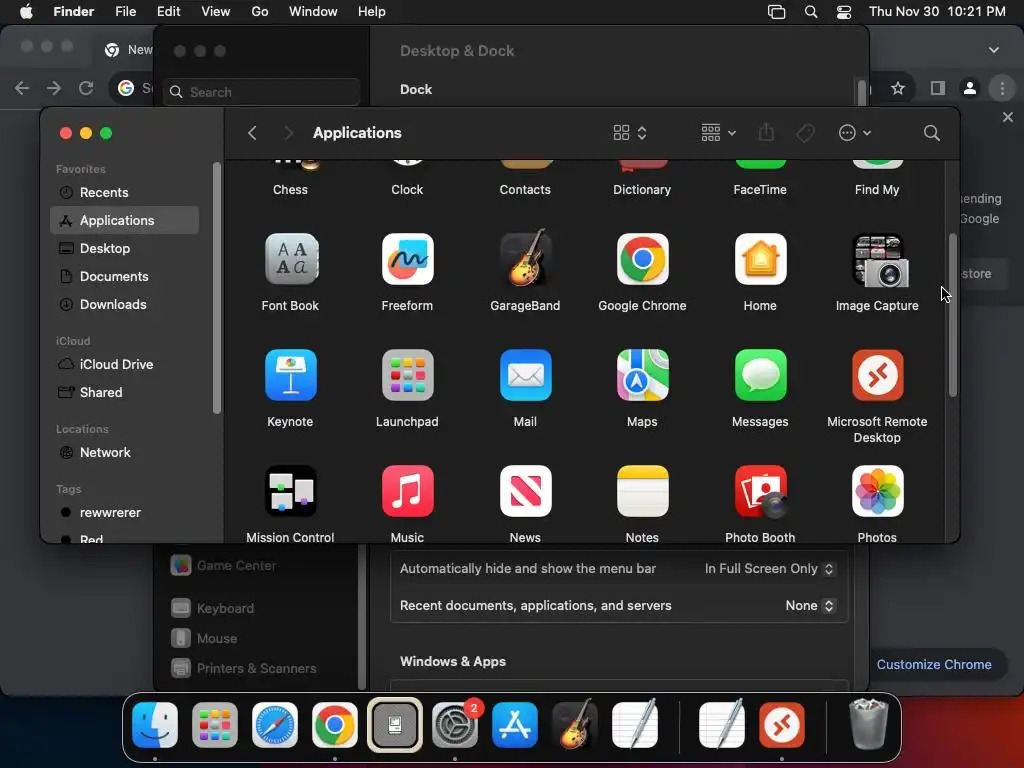Screen dimensions: 1024x768
Task: Change the menu bar auto-hide setting popup
Action: pyautogui.click(x=769, y=569)
